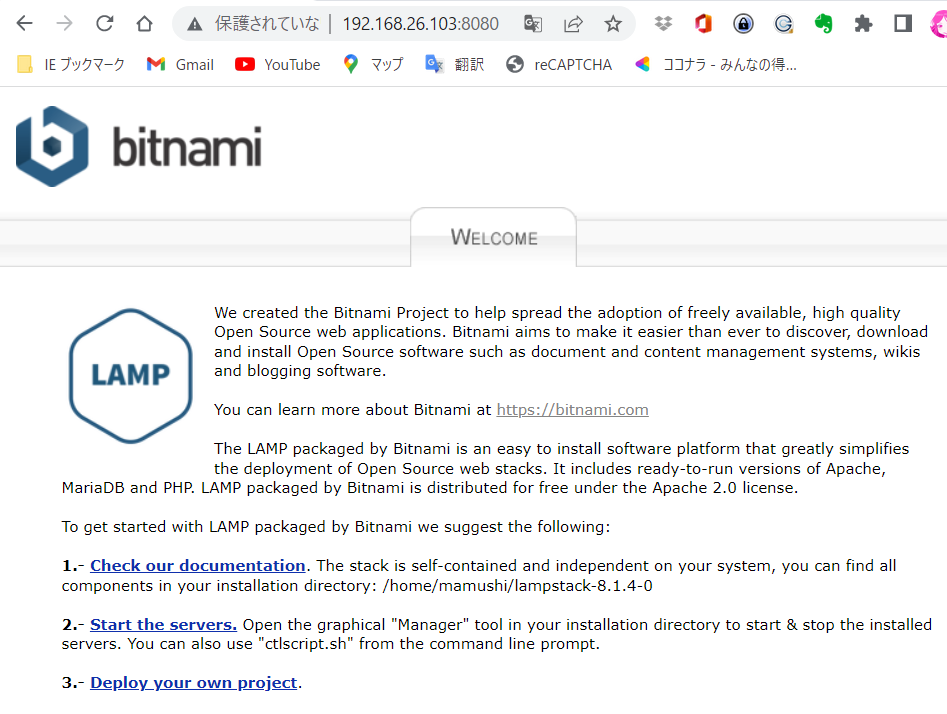Click the address bar URL field

click(x=420, y=23)
